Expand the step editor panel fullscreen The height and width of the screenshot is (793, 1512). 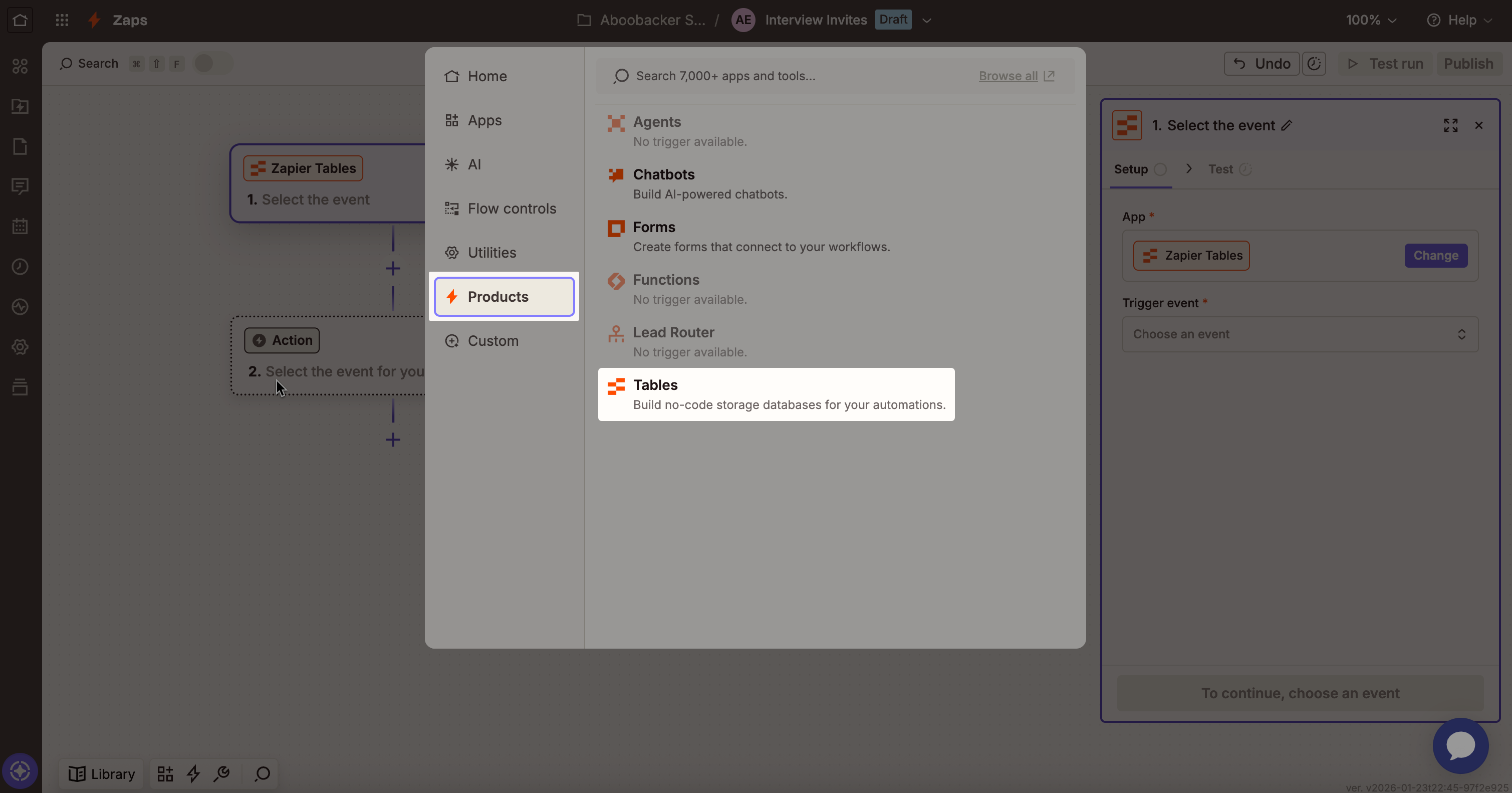coord(1450,125)
